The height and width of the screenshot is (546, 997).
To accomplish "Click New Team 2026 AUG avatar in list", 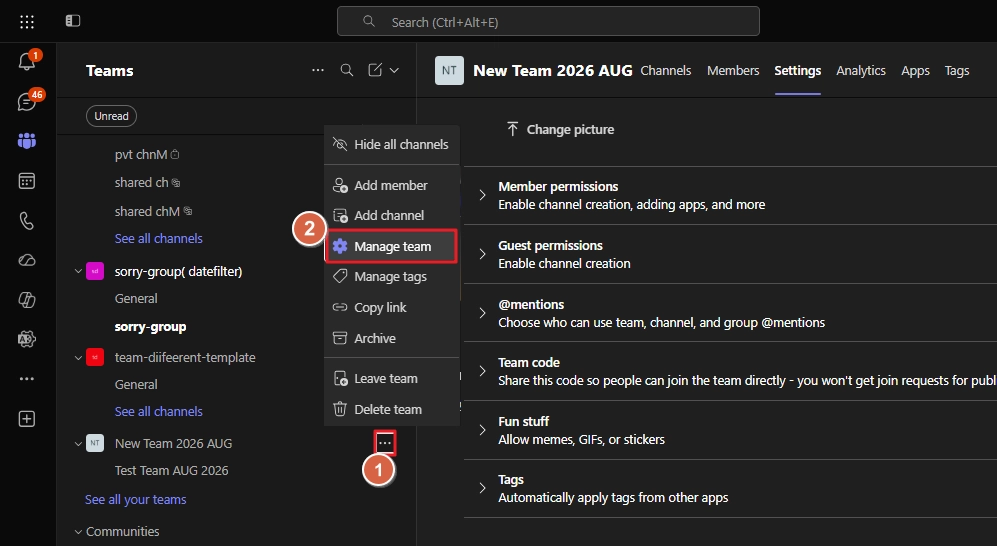I will click(x=95, y=443).
